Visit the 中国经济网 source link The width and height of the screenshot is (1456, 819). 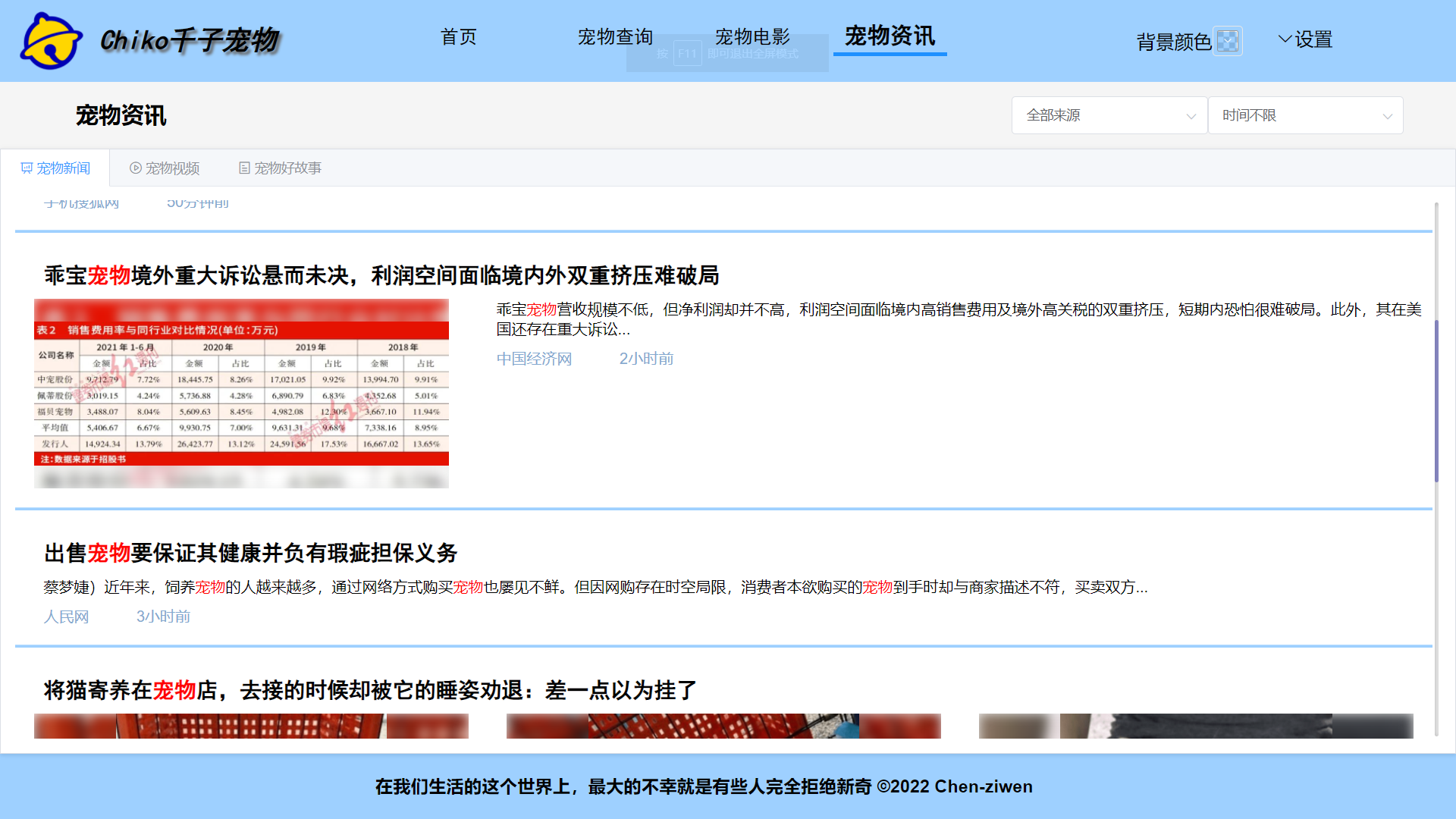coord(534,358)
